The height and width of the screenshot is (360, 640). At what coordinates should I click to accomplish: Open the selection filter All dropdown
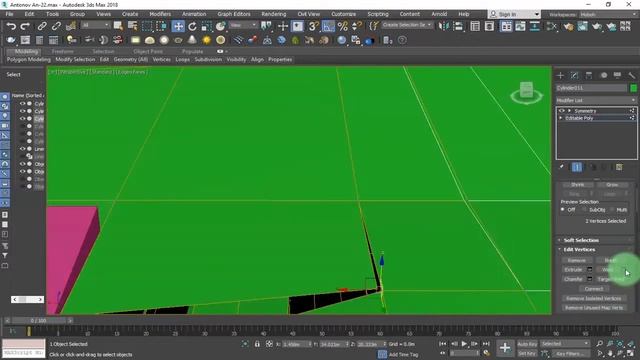tap(96, 25)
